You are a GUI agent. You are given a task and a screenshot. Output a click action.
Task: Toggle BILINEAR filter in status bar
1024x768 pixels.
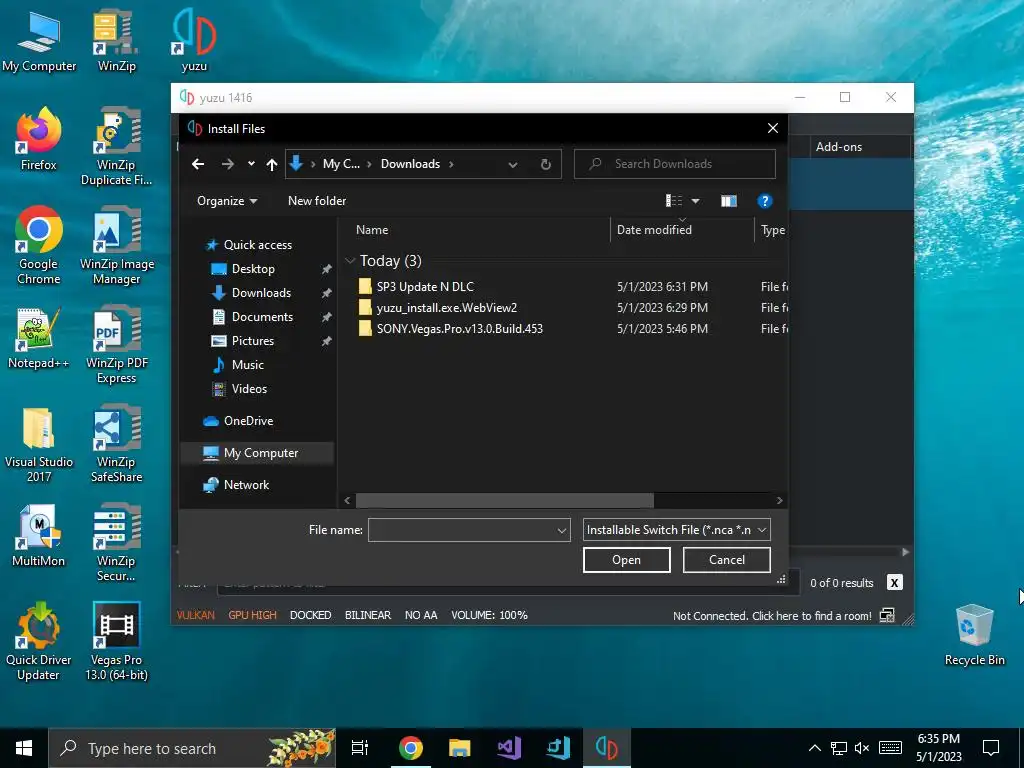point(368,615)
